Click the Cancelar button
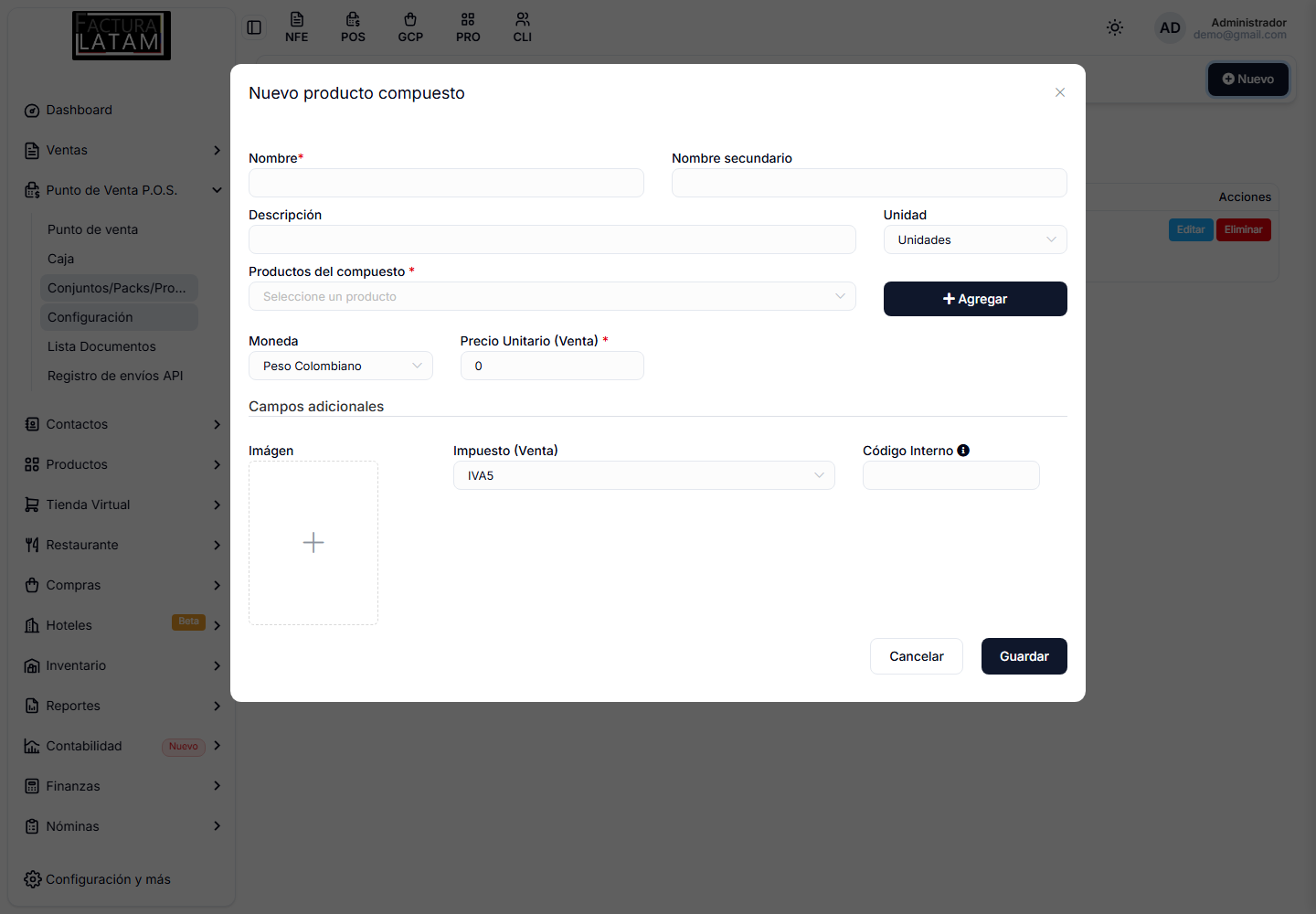Image resolution: width=1316 pixels, height=914 pixels. [917, 656]
